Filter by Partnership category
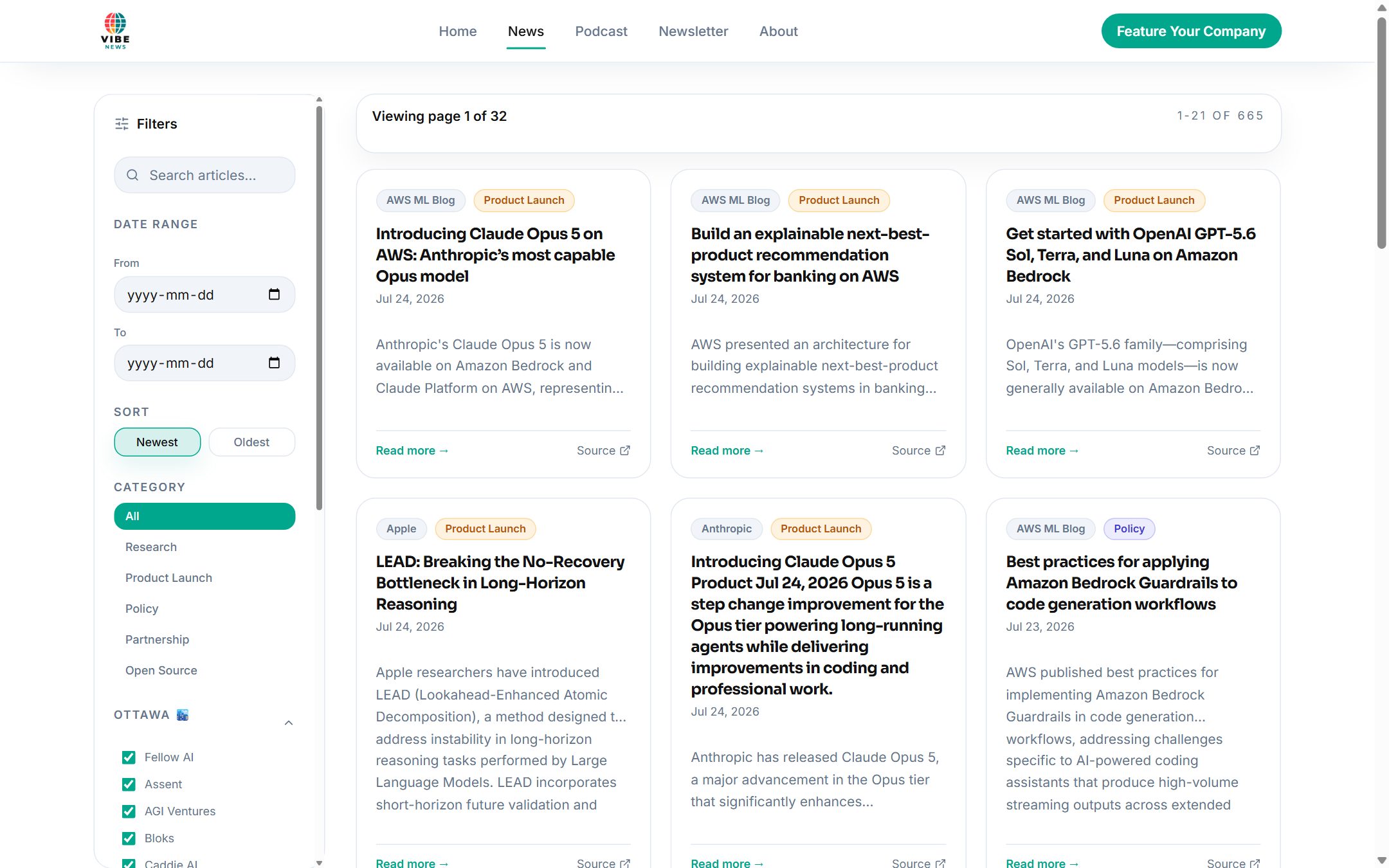This screenshot has height=868, width=1389. pos(204,640)
